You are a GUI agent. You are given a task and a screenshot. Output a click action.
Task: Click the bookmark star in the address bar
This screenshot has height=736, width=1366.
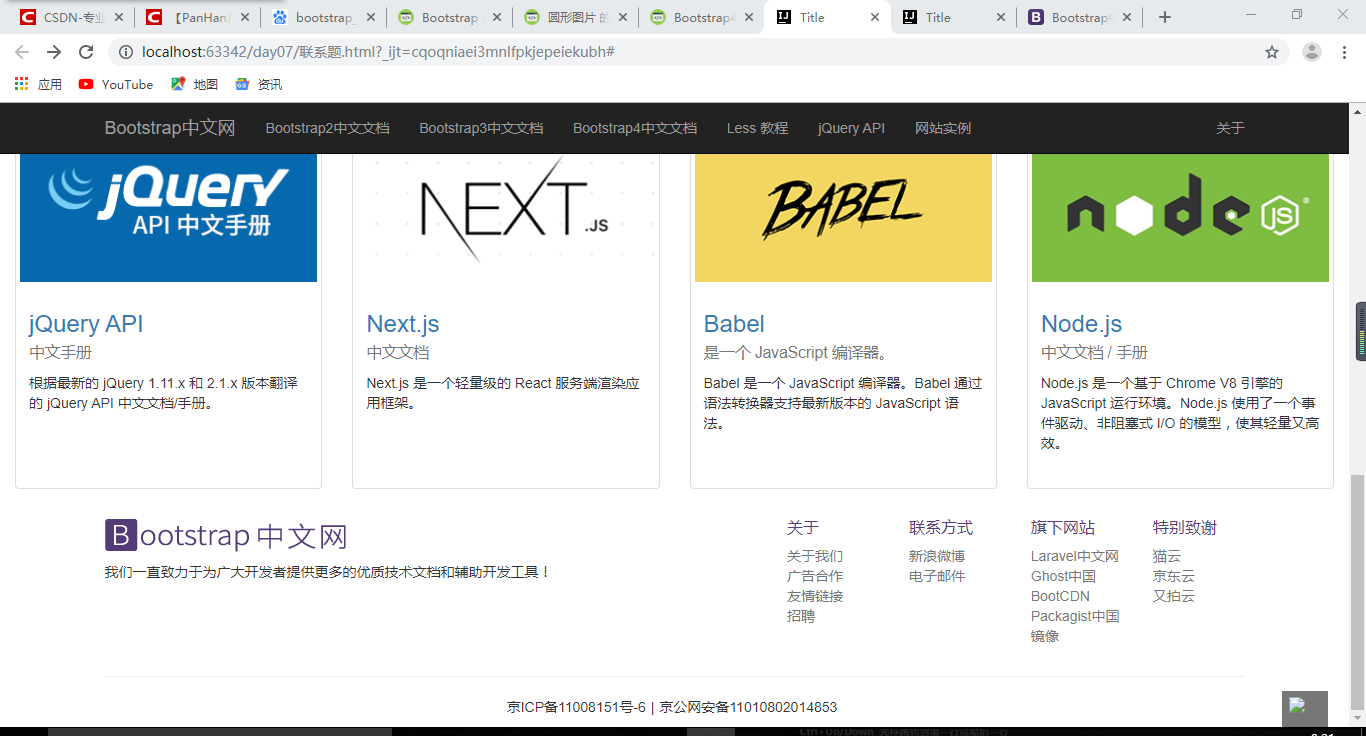[x=1272, y=52]
